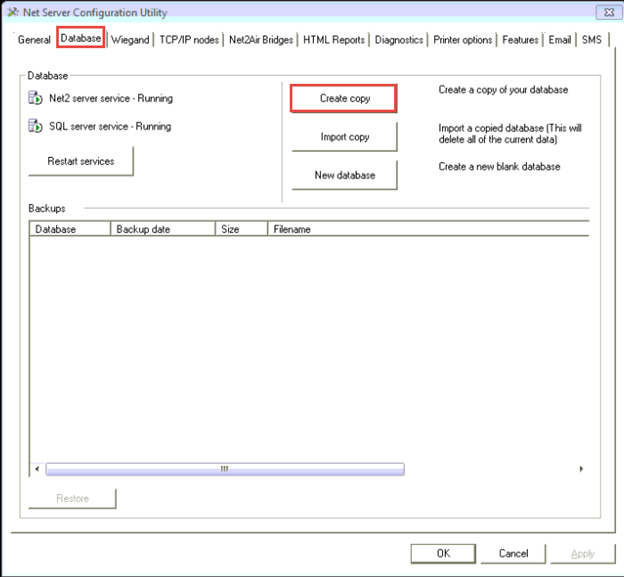Screen dimensions: 624x577
Task: Click 'Net2 server service - Running' text
Action: [x=111, y=98]
